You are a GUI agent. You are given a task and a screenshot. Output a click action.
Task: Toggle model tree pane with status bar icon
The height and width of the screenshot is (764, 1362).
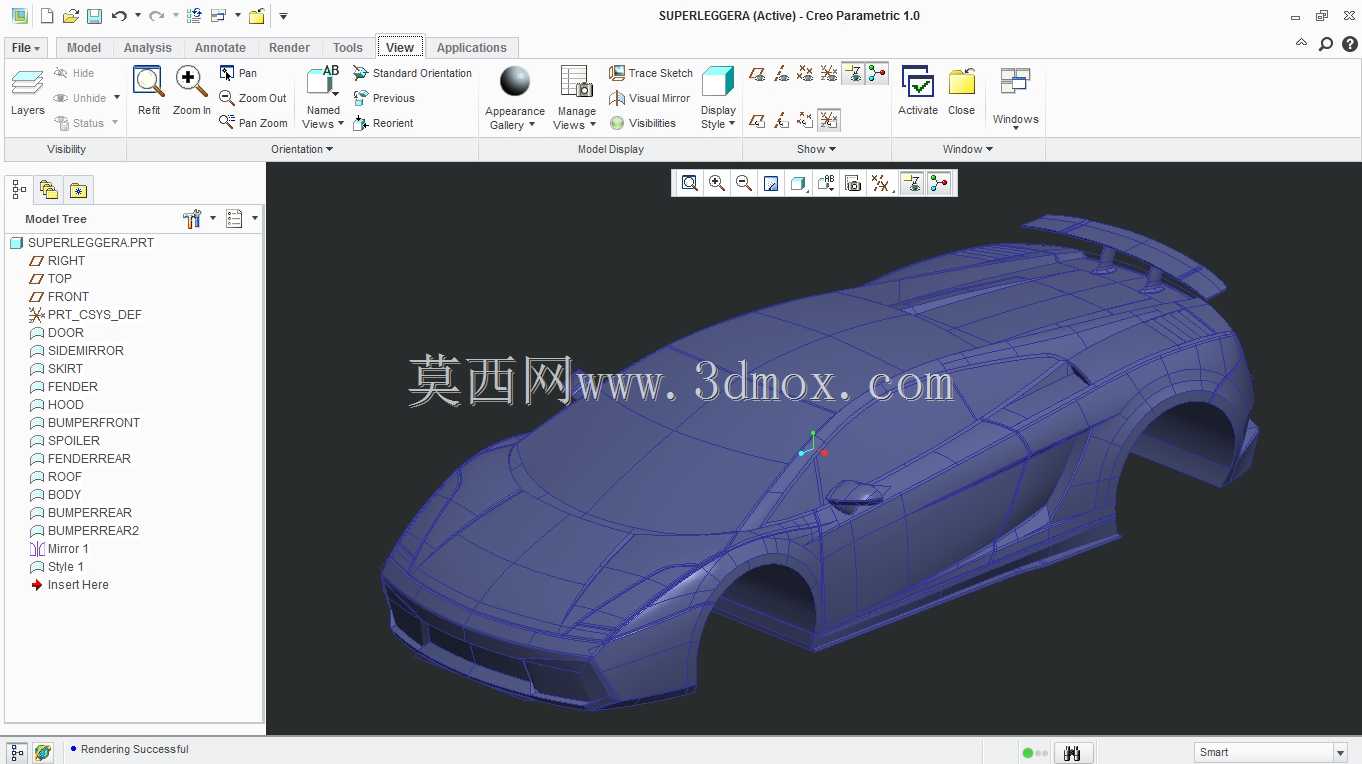[x=18, y=753]
